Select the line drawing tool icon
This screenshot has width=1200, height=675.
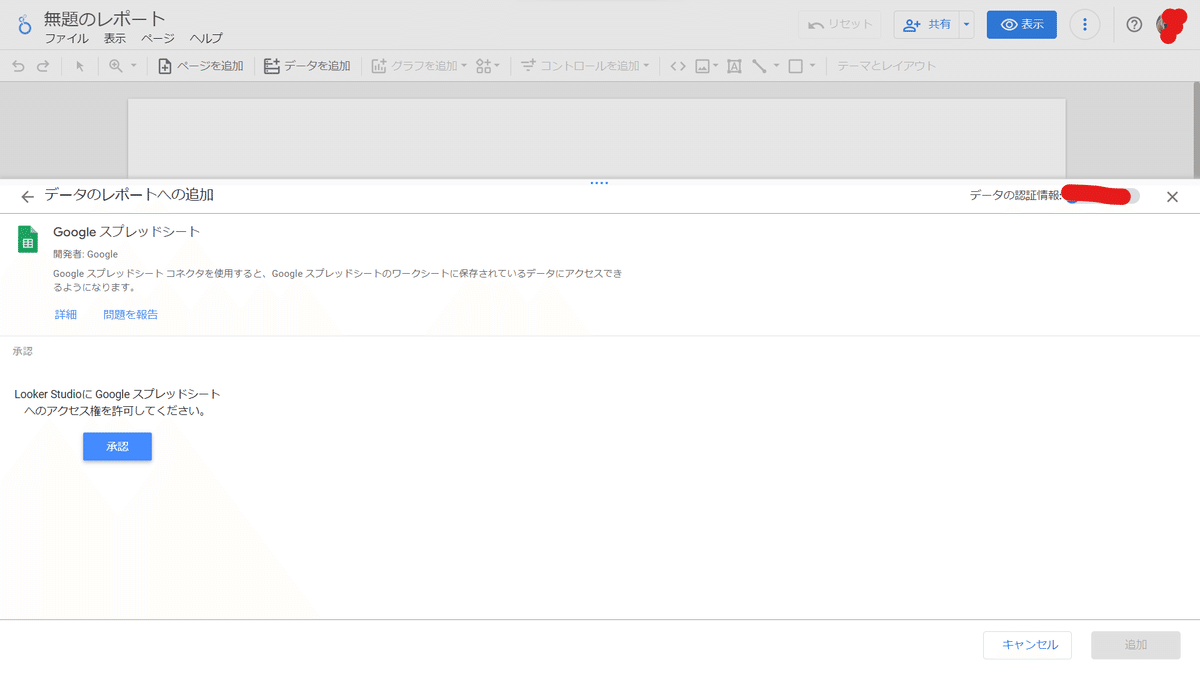[x=760, y=66]
